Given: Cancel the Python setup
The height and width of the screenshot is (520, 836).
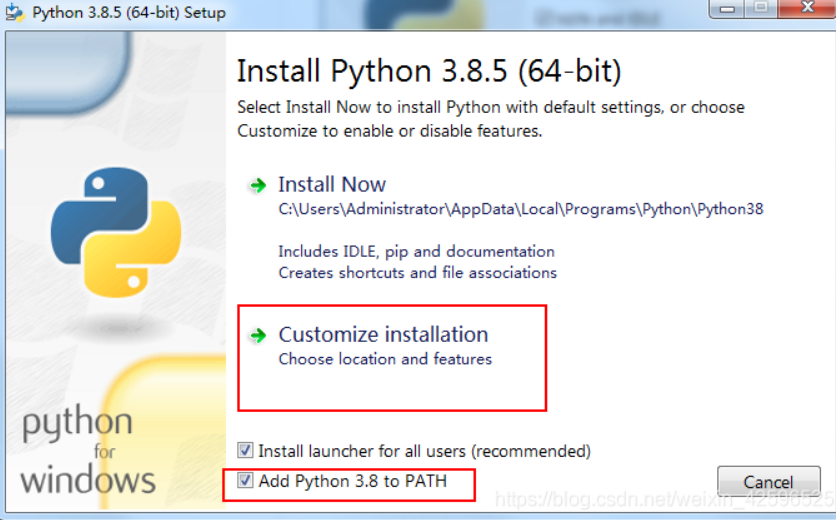Looking at the screenshot, I should coord(768,482).
